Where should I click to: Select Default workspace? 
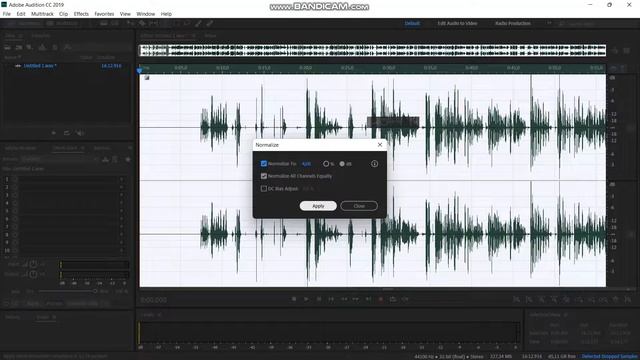[x=412, y=23]
